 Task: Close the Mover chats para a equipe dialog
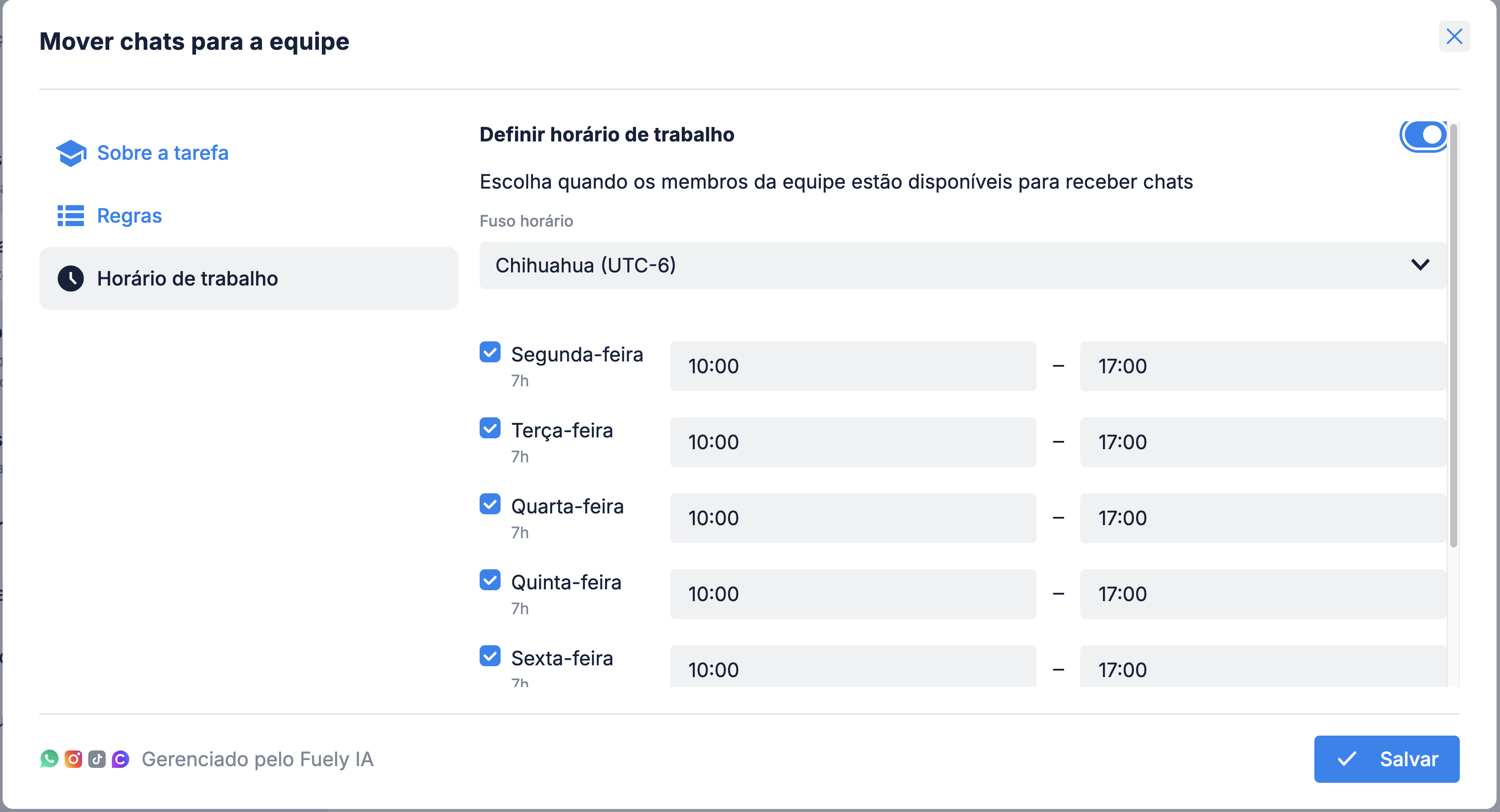tap(1454, 37)
